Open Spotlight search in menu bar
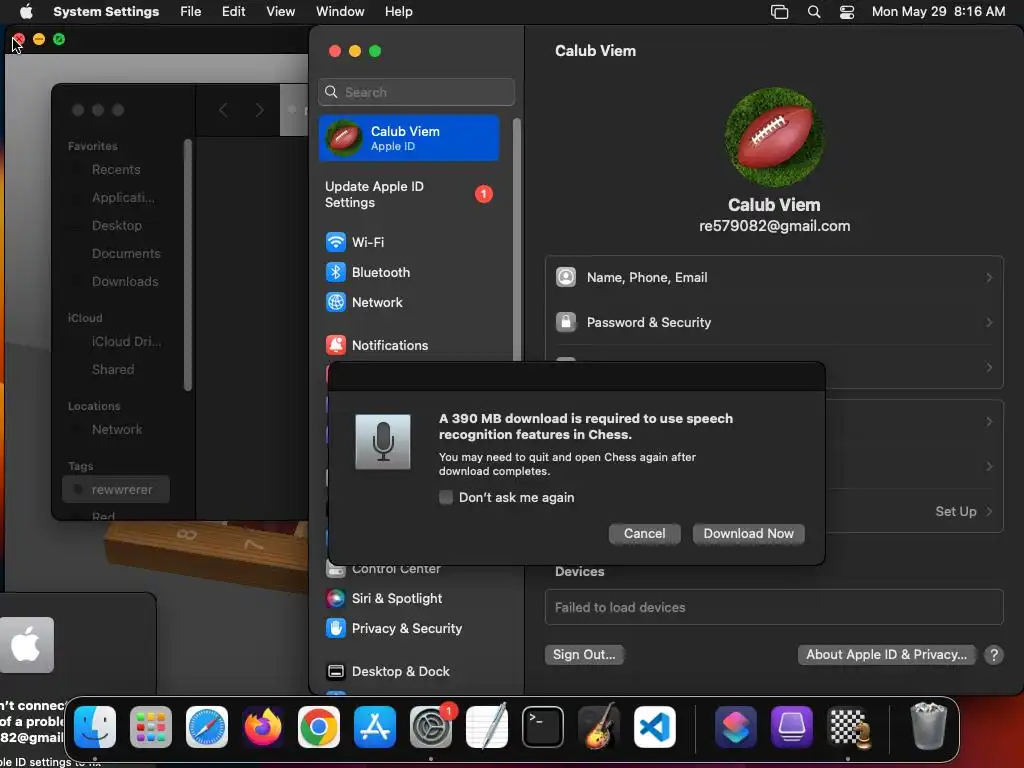 tap(814, 12)
